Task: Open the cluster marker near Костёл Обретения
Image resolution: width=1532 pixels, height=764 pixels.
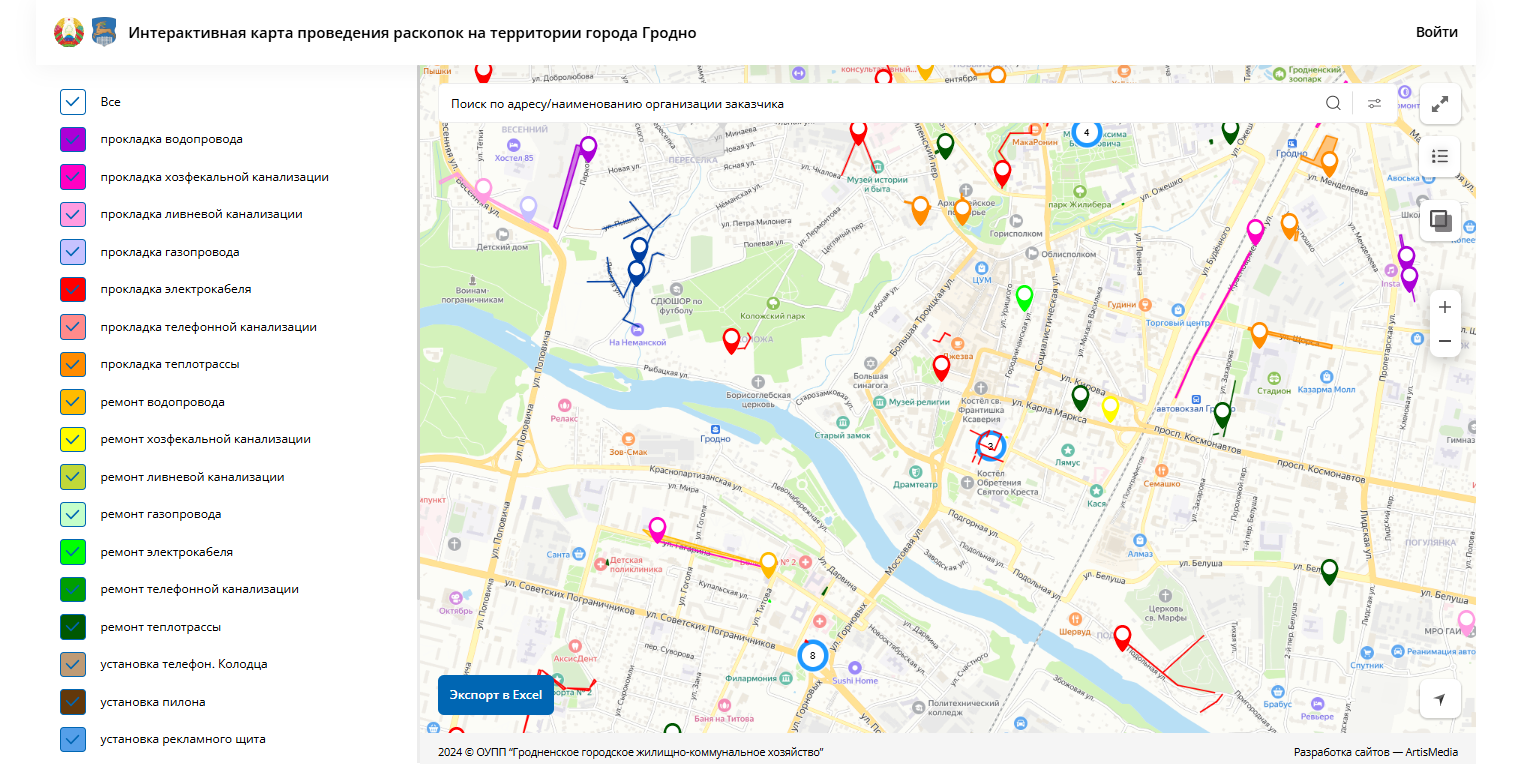Action: (x=990, y=446)
